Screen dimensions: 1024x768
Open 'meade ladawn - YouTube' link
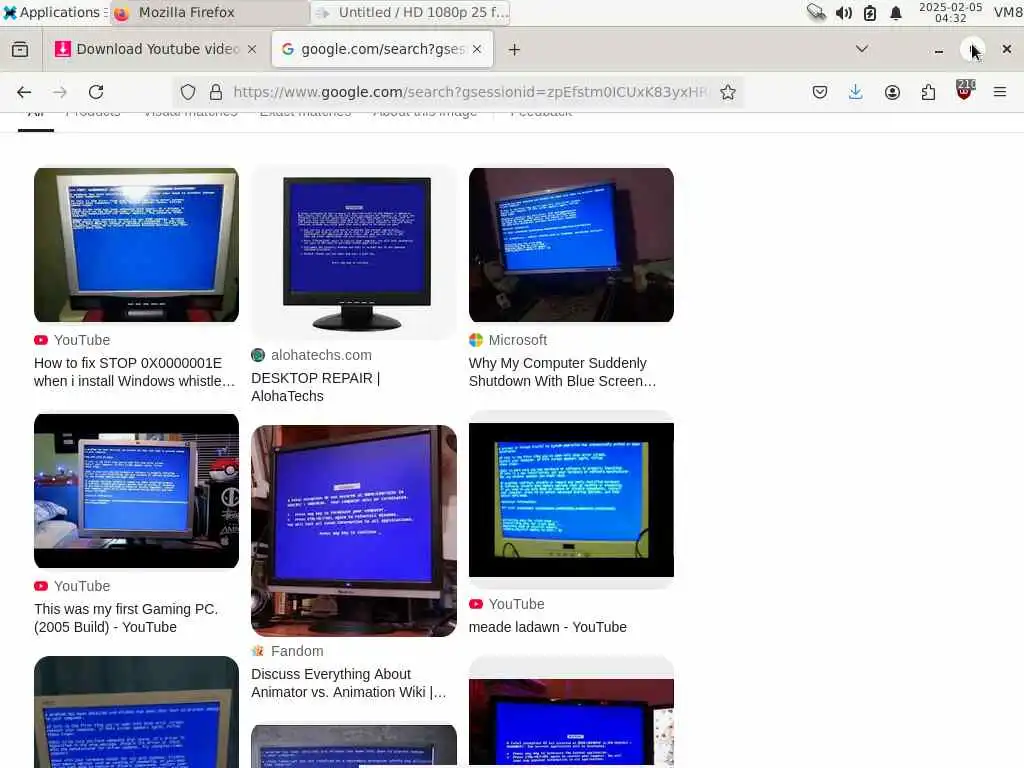(x=548, y=627)
